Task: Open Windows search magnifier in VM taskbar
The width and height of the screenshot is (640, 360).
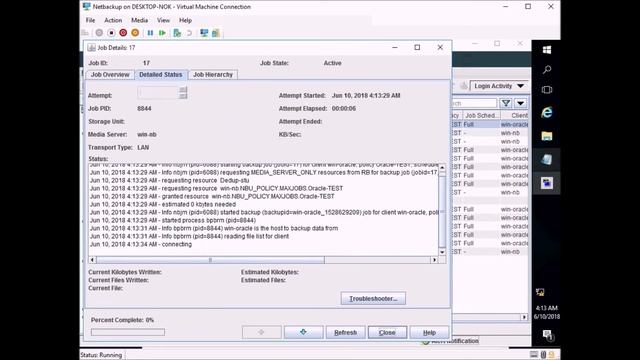Action: [x=547, y=70]
